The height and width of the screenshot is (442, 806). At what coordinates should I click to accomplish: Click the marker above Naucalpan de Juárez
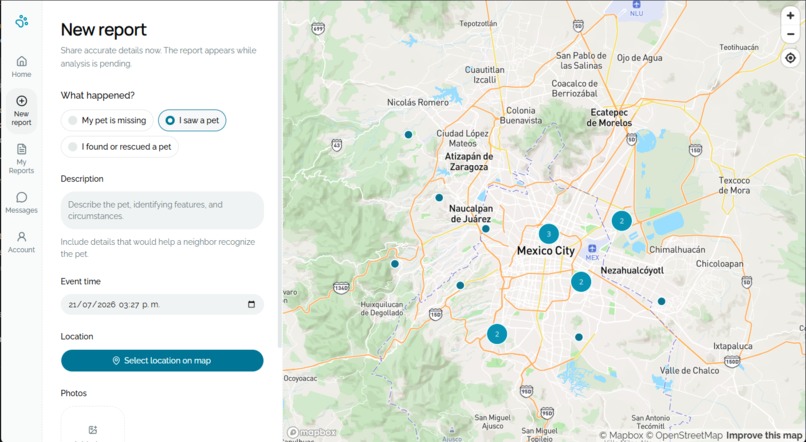coord(439,197)
